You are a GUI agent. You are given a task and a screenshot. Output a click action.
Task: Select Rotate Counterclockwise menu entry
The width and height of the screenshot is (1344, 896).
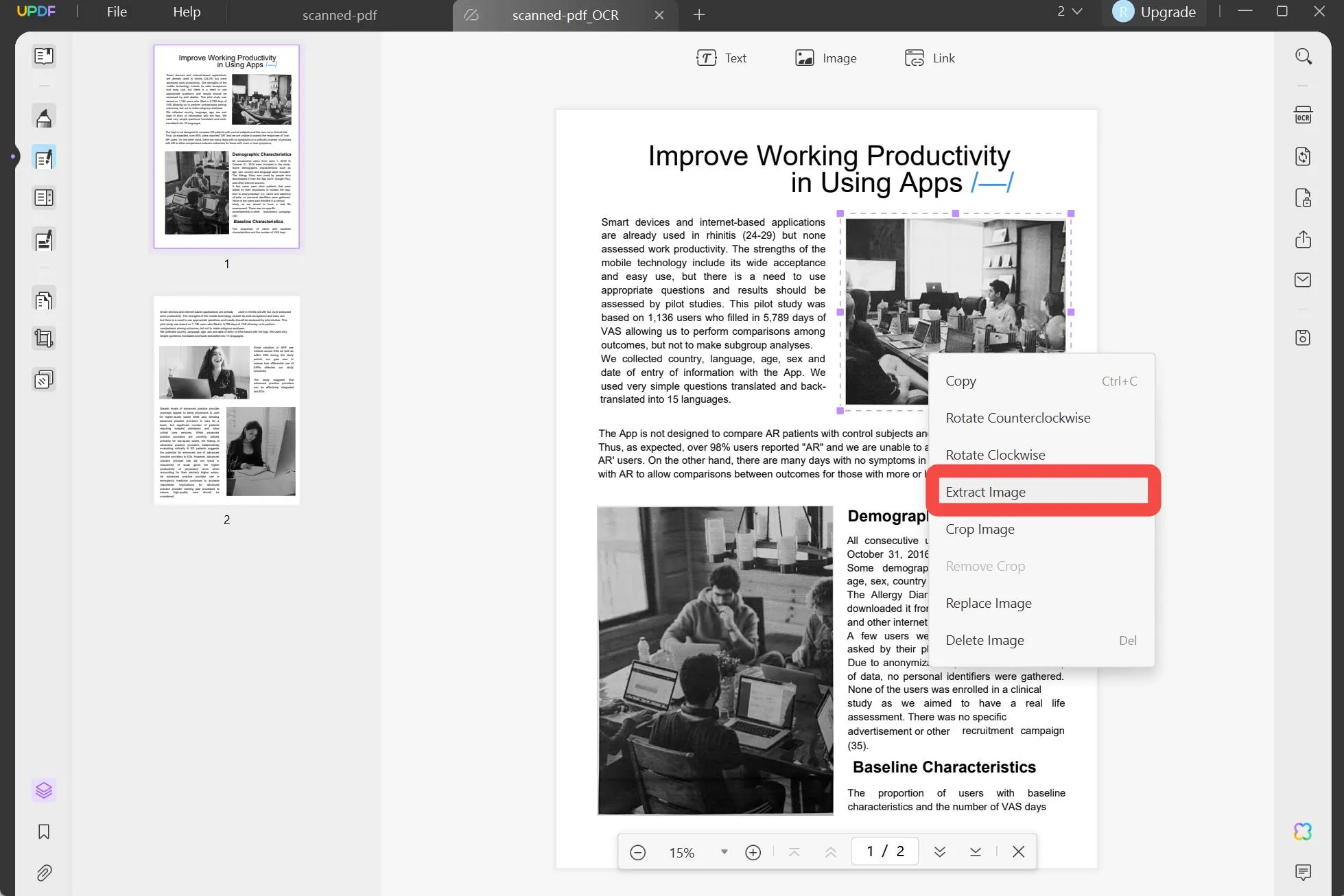coord(1041,418)
